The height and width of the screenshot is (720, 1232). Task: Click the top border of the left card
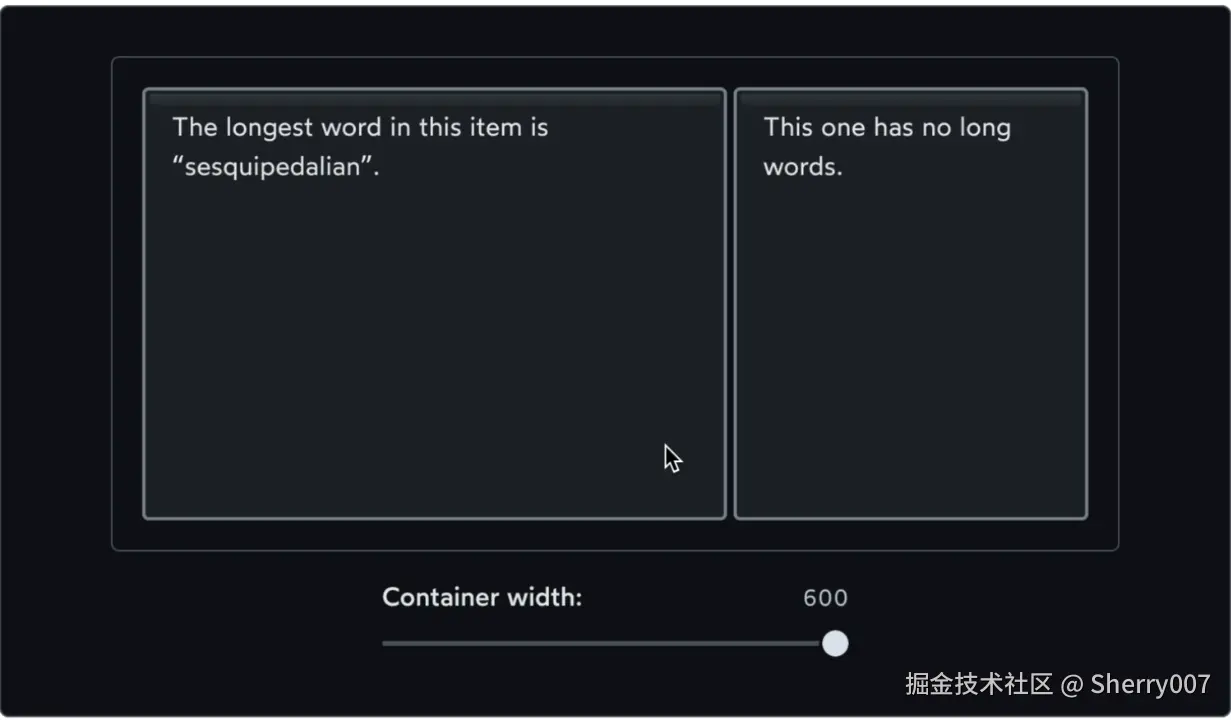coord(435,90)
